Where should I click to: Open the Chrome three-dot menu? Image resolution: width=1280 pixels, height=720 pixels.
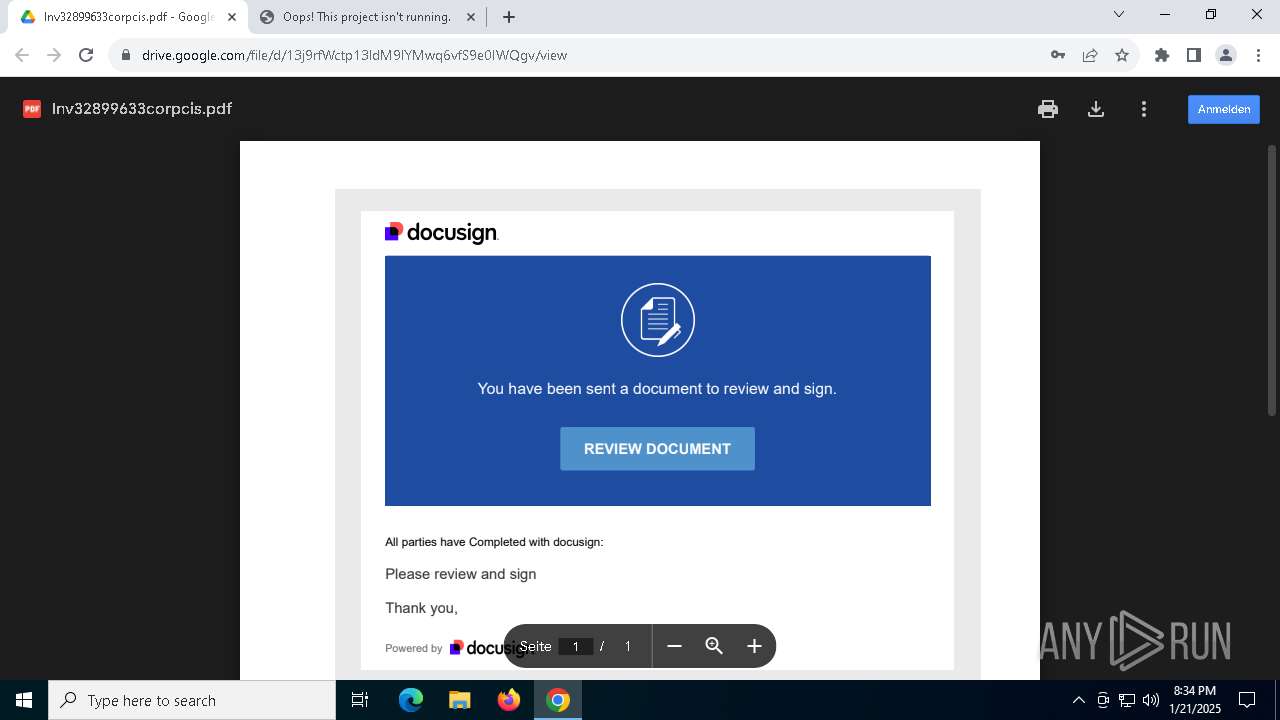(x=1257, y=55)
